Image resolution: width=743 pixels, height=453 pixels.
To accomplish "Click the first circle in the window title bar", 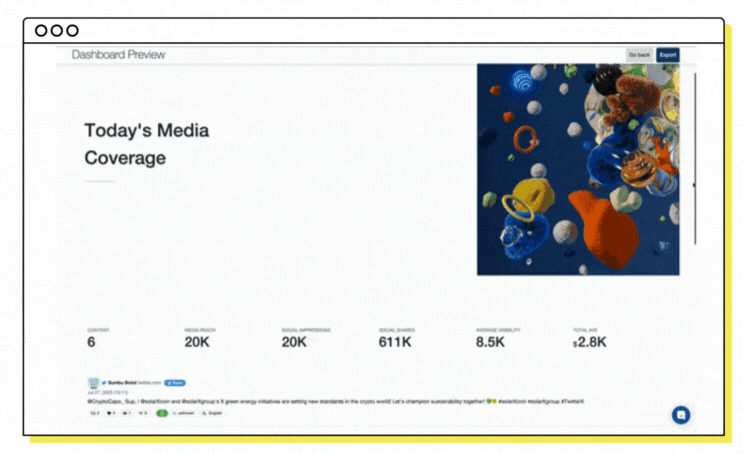I will pyautogui.click(x=41, y=31).
